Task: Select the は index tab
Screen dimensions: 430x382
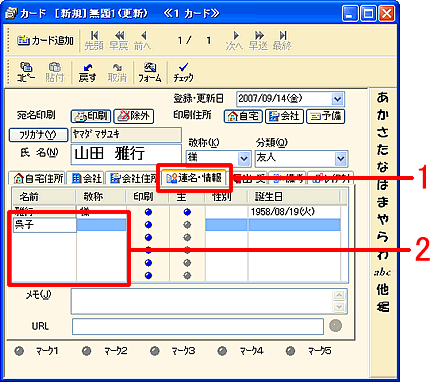Action: [382, 184]
